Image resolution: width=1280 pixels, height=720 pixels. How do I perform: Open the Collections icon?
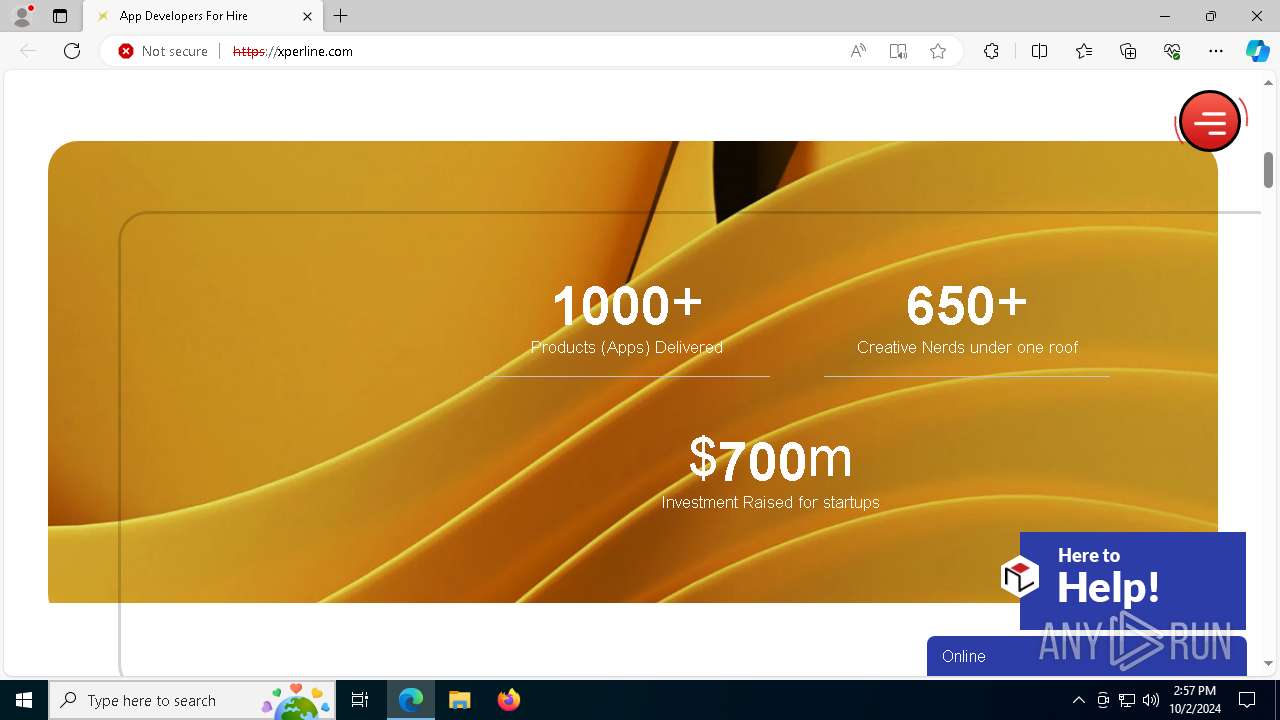pos(1128,51)
